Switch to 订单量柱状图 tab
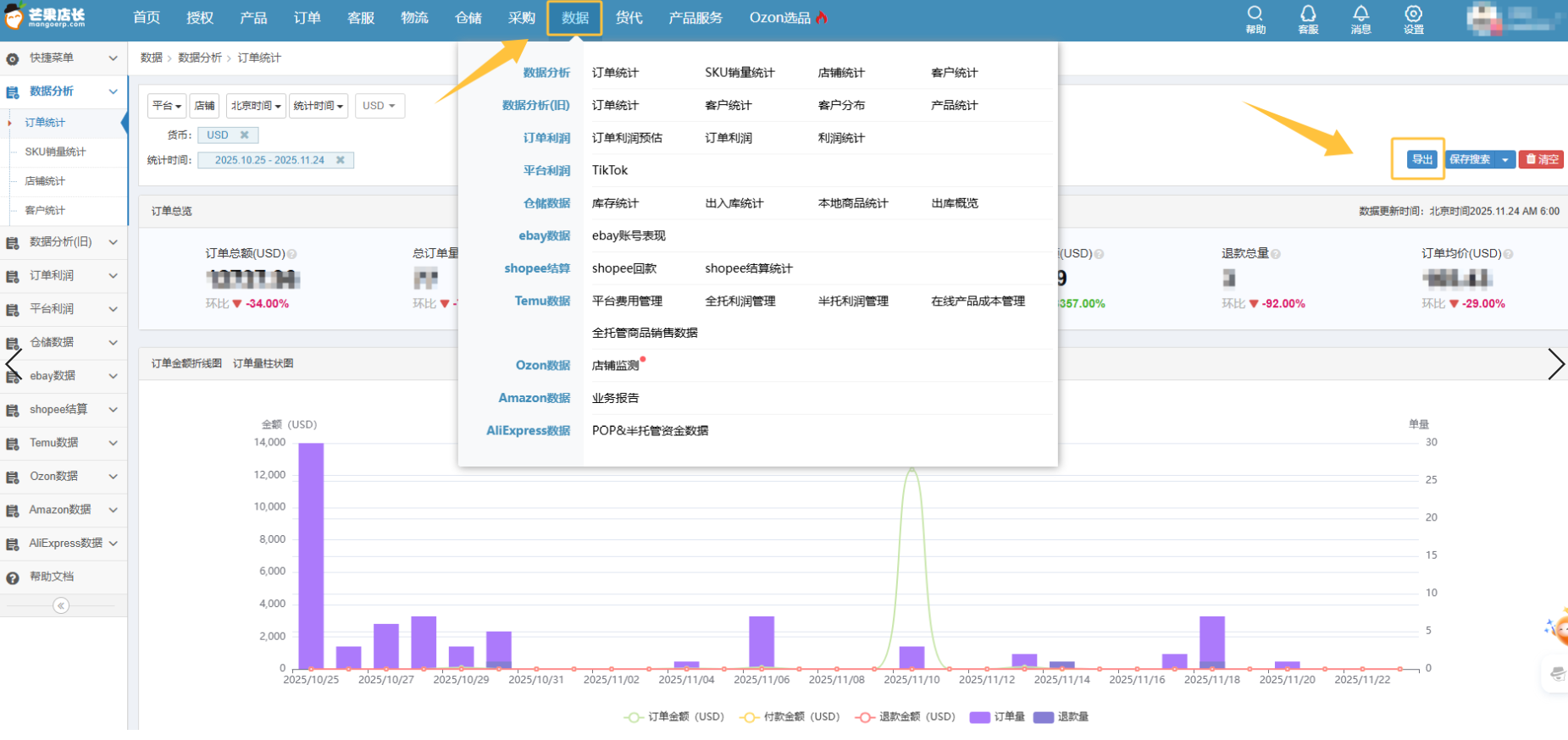1568x740 pixels. [x=263, y=363]
